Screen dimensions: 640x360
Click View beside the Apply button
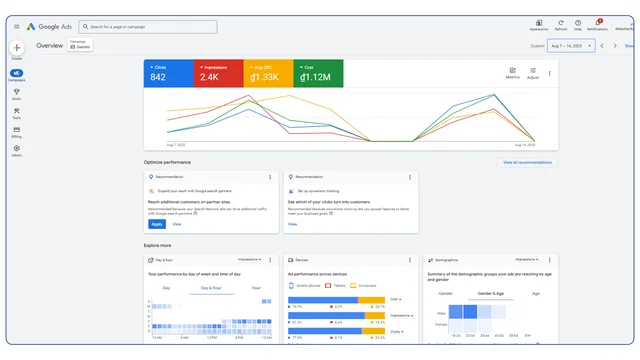pos(177,224)
